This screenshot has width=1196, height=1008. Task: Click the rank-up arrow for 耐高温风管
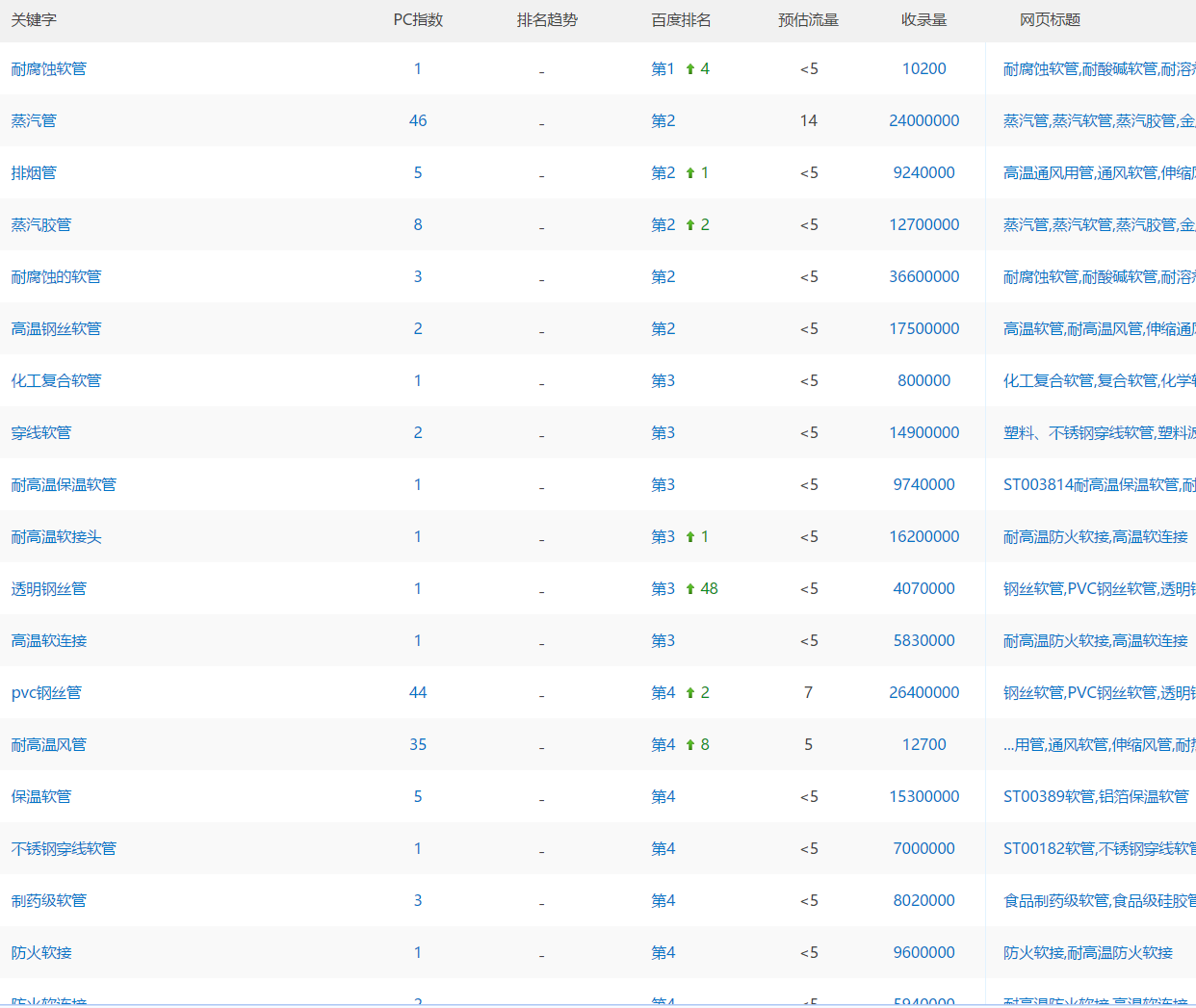[x=689, y=745]
